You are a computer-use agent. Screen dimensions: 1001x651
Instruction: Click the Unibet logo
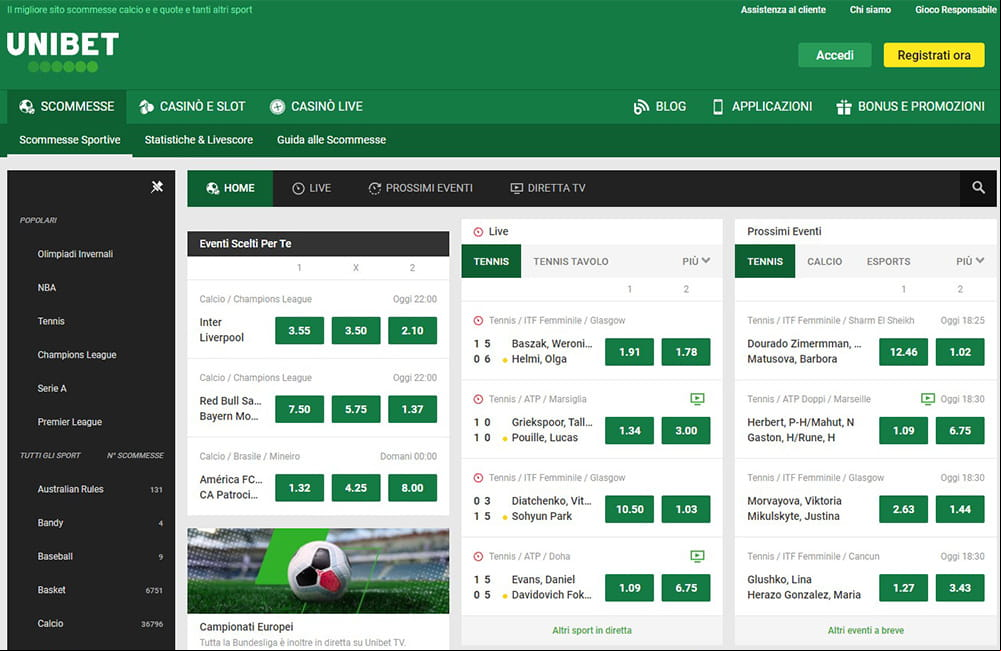tap(63, 52)
